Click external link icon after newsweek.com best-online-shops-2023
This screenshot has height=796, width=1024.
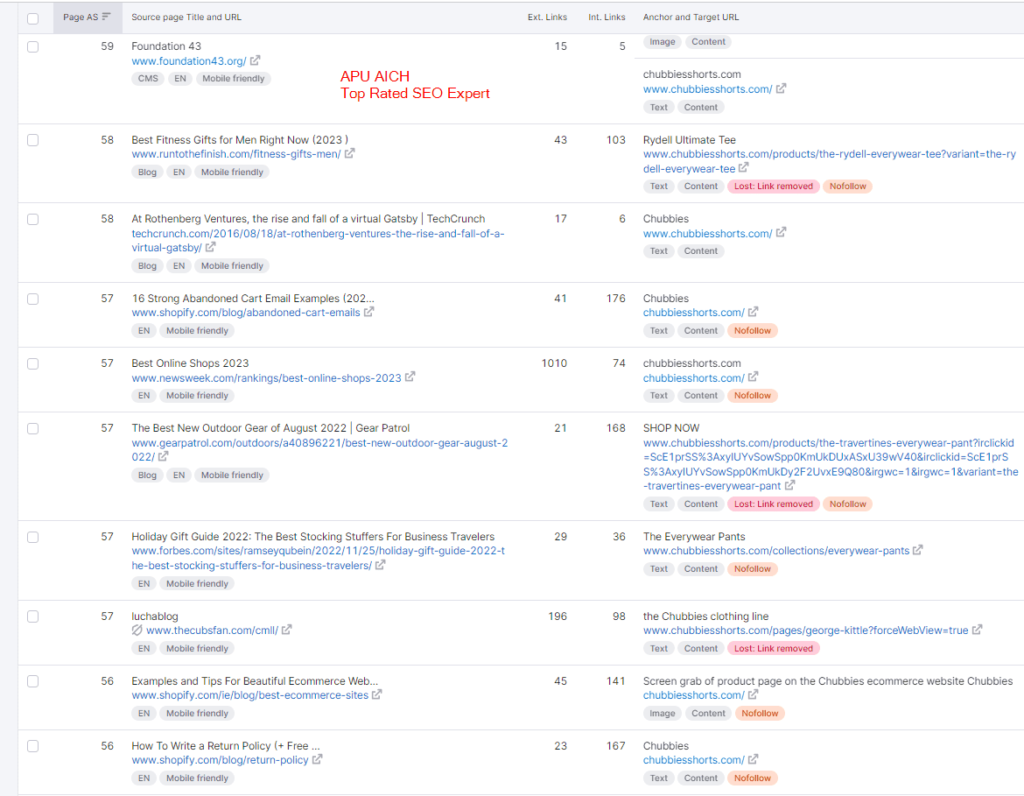tap(410, 378)
